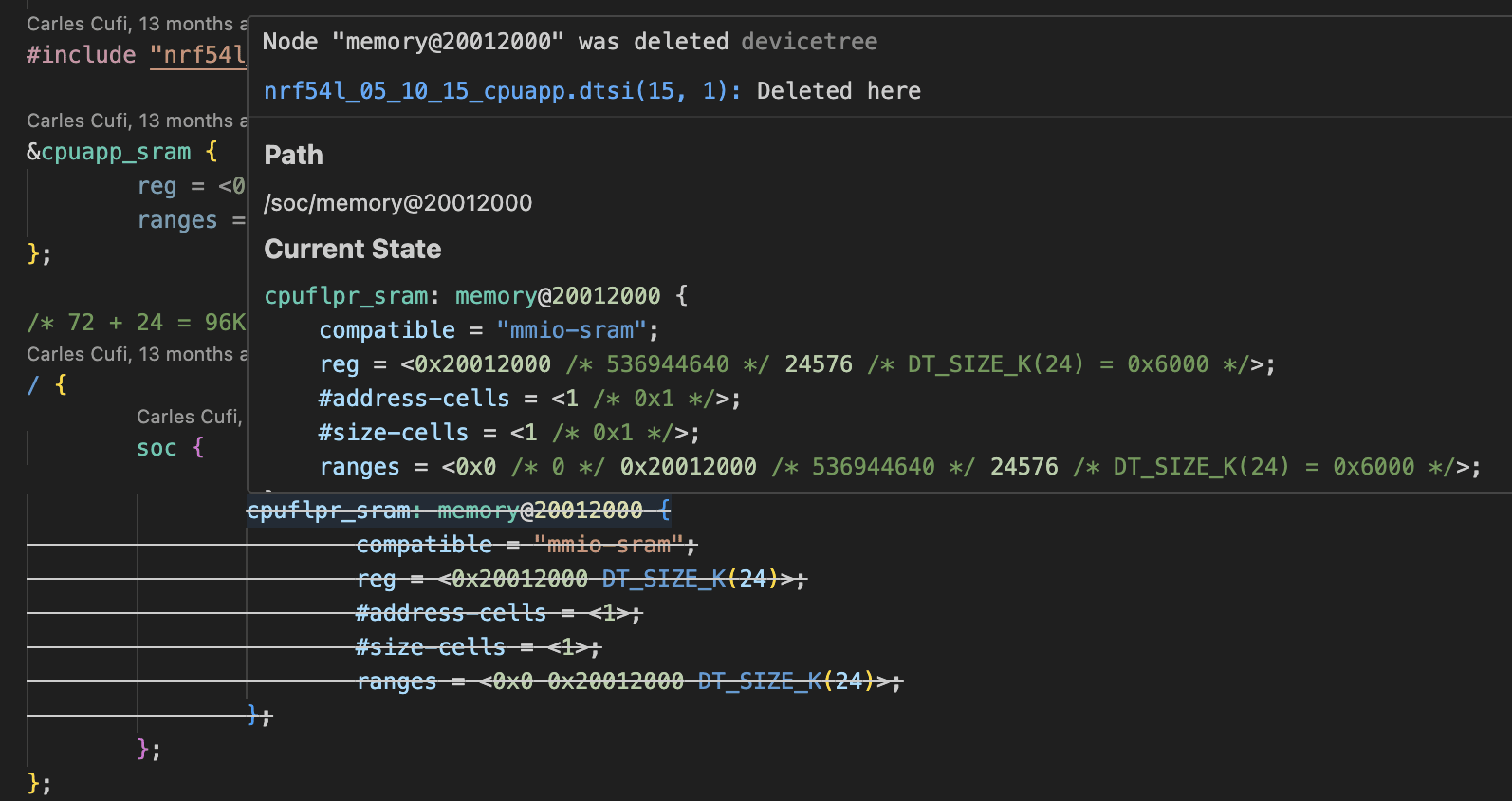Click the Current State heading in hover
Image resolution: width=1512 pixels, height=801 pixels.
tap(353, 250)
